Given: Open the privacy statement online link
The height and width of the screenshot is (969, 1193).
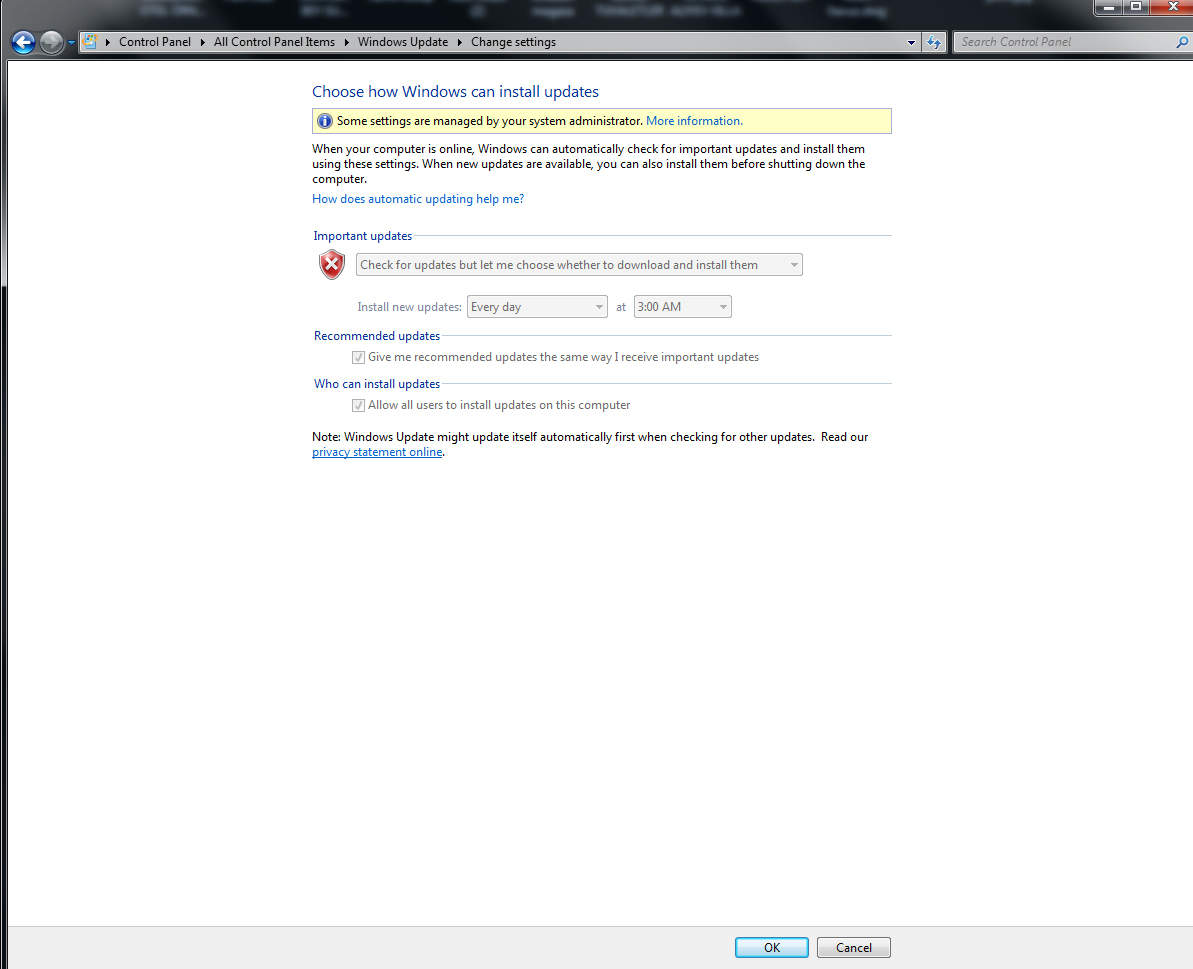Looking at the screenshot, I should [377, 452].
